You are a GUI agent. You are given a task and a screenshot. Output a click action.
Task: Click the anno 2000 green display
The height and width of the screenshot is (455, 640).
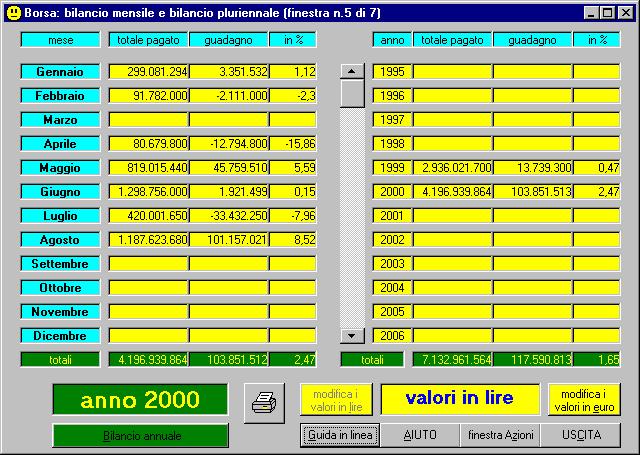click(x=141, y=400)
